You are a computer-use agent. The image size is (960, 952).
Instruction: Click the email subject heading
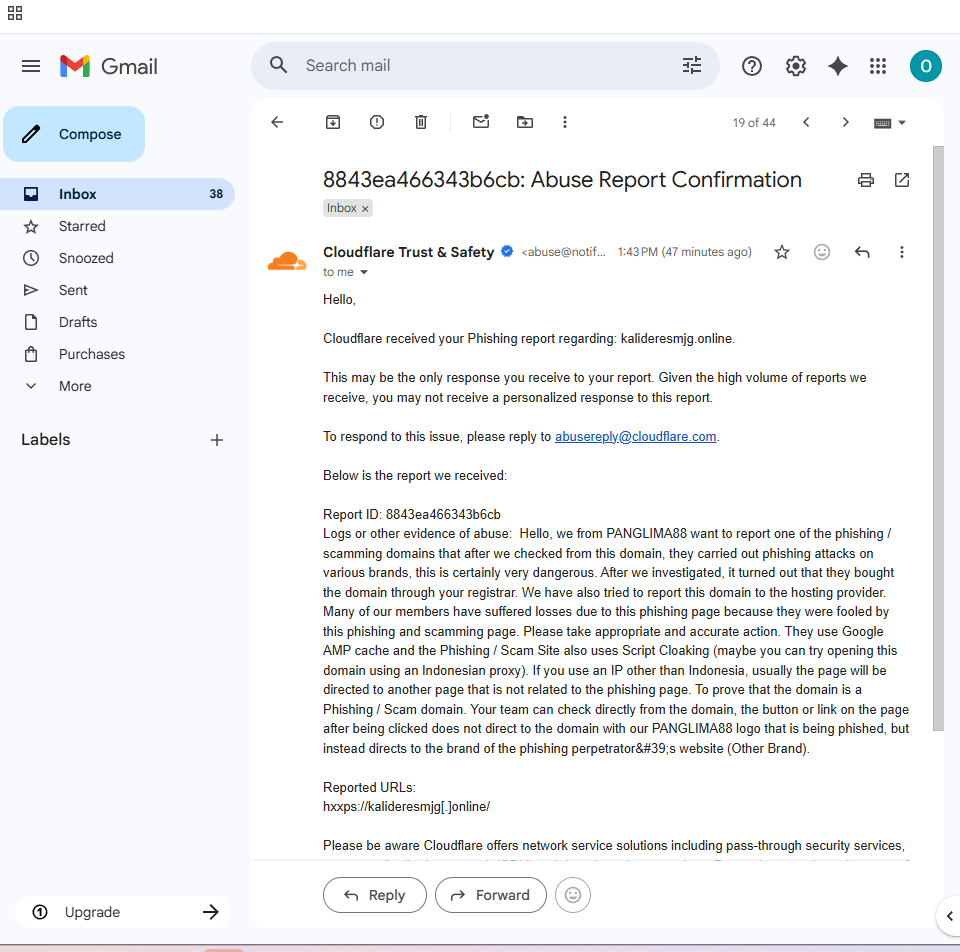(x=562, y=179)
